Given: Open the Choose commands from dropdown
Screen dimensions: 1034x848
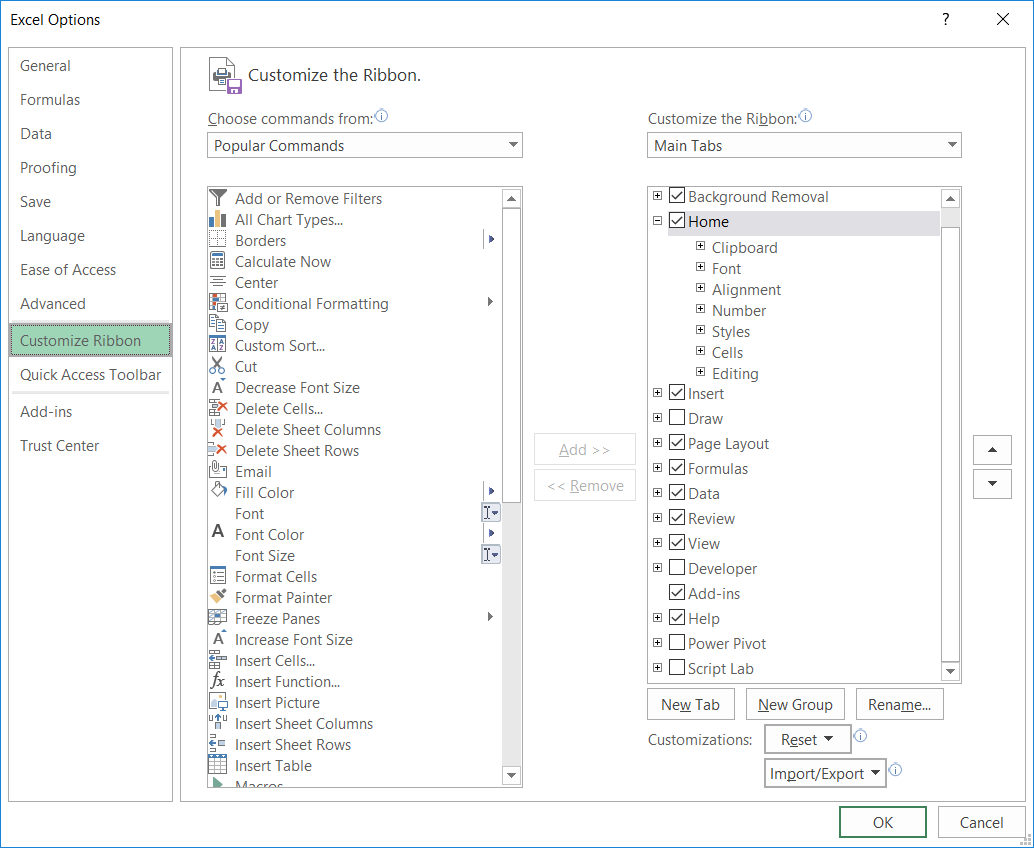Looking at the screenshot, I should point(365,145).
